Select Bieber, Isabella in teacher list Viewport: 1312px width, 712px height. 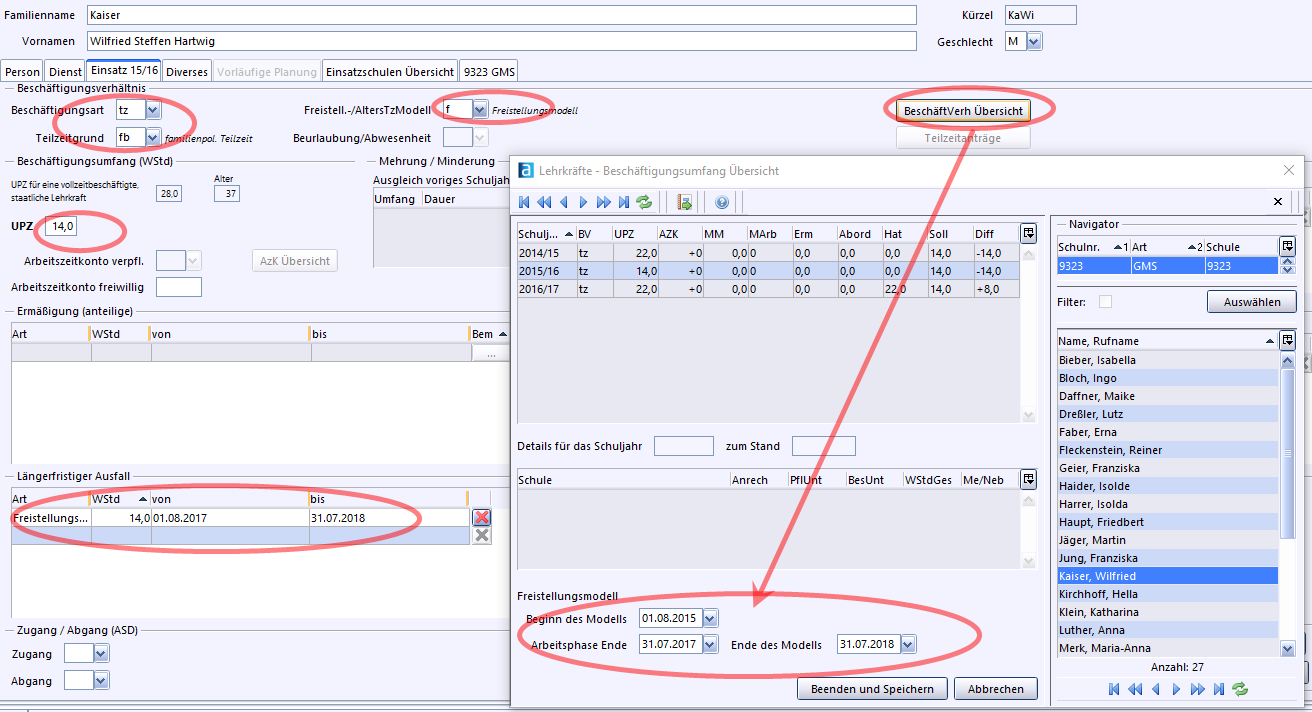1167,360
